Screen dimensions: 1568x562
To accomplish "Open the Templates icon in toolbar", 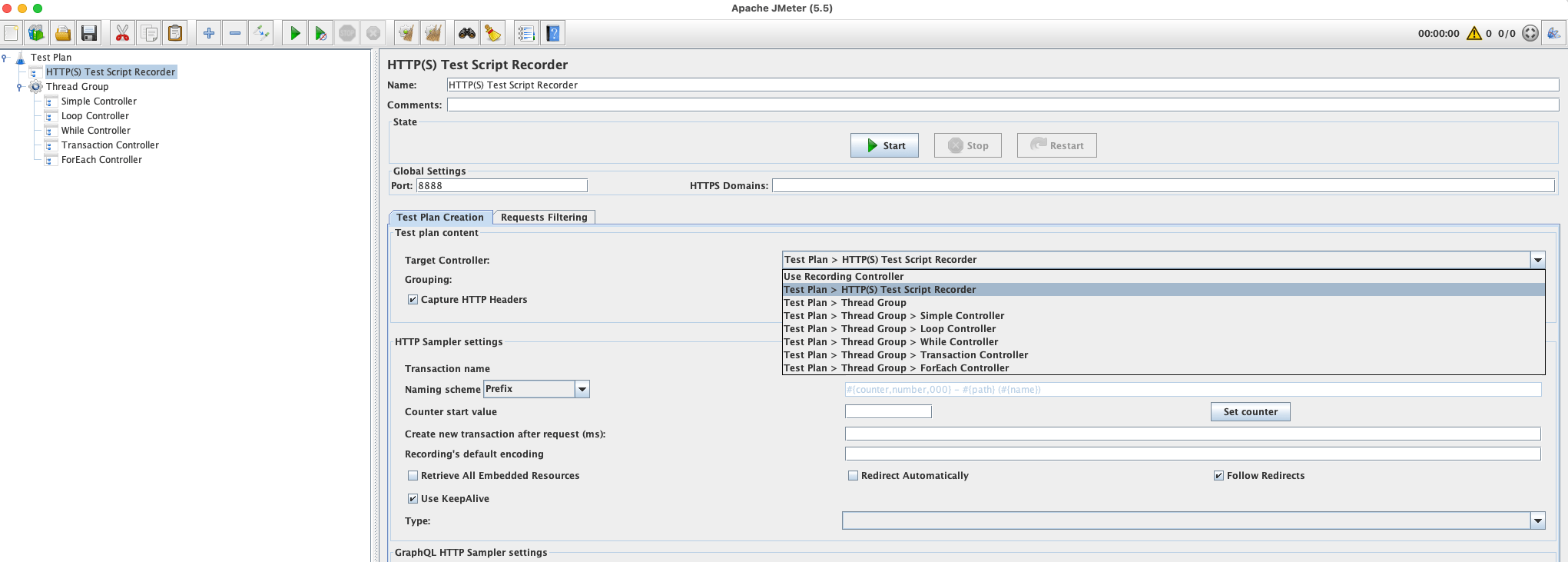I will pos(36,33).
